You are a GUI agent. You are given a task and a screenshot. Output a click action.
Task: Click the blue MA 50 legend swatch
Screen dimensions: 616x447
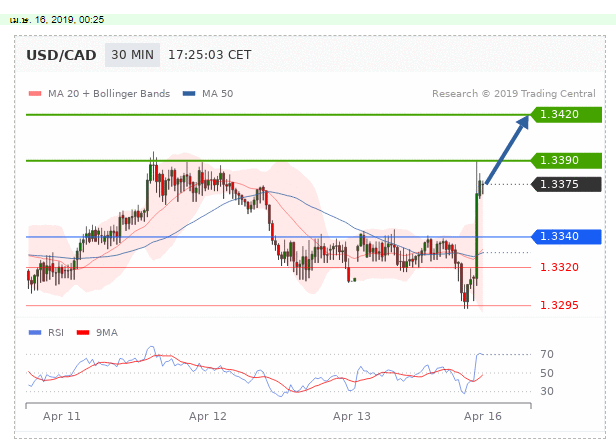(189, 93)
